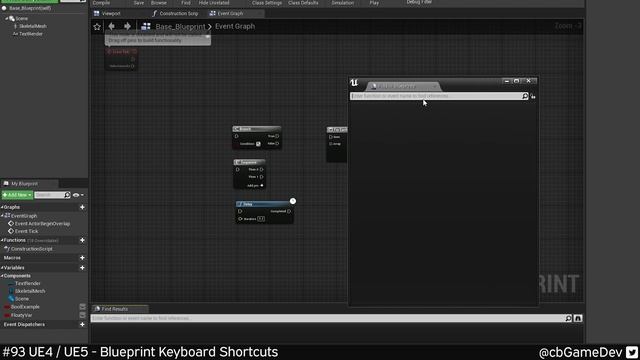Add a new function with Functions plus icon
Image resolution: width=640 pixels, height=360 pixels.
coord(82,240)
